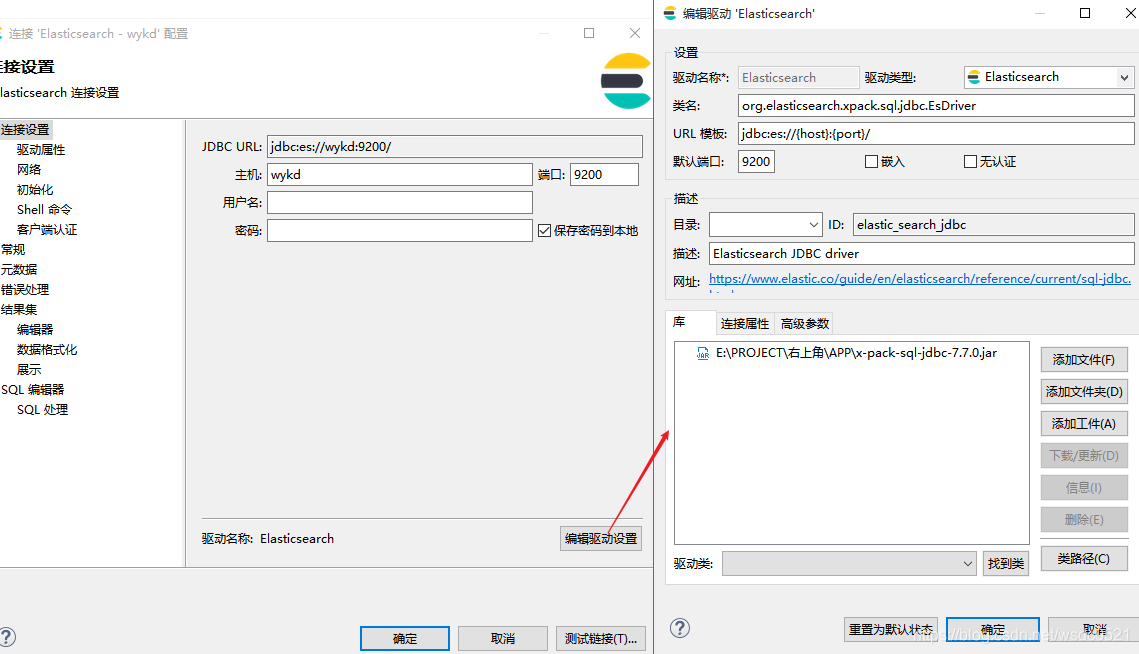Click the 密码 input field
The height and width of the screenshot is (654, 1139).
point(400,230)
